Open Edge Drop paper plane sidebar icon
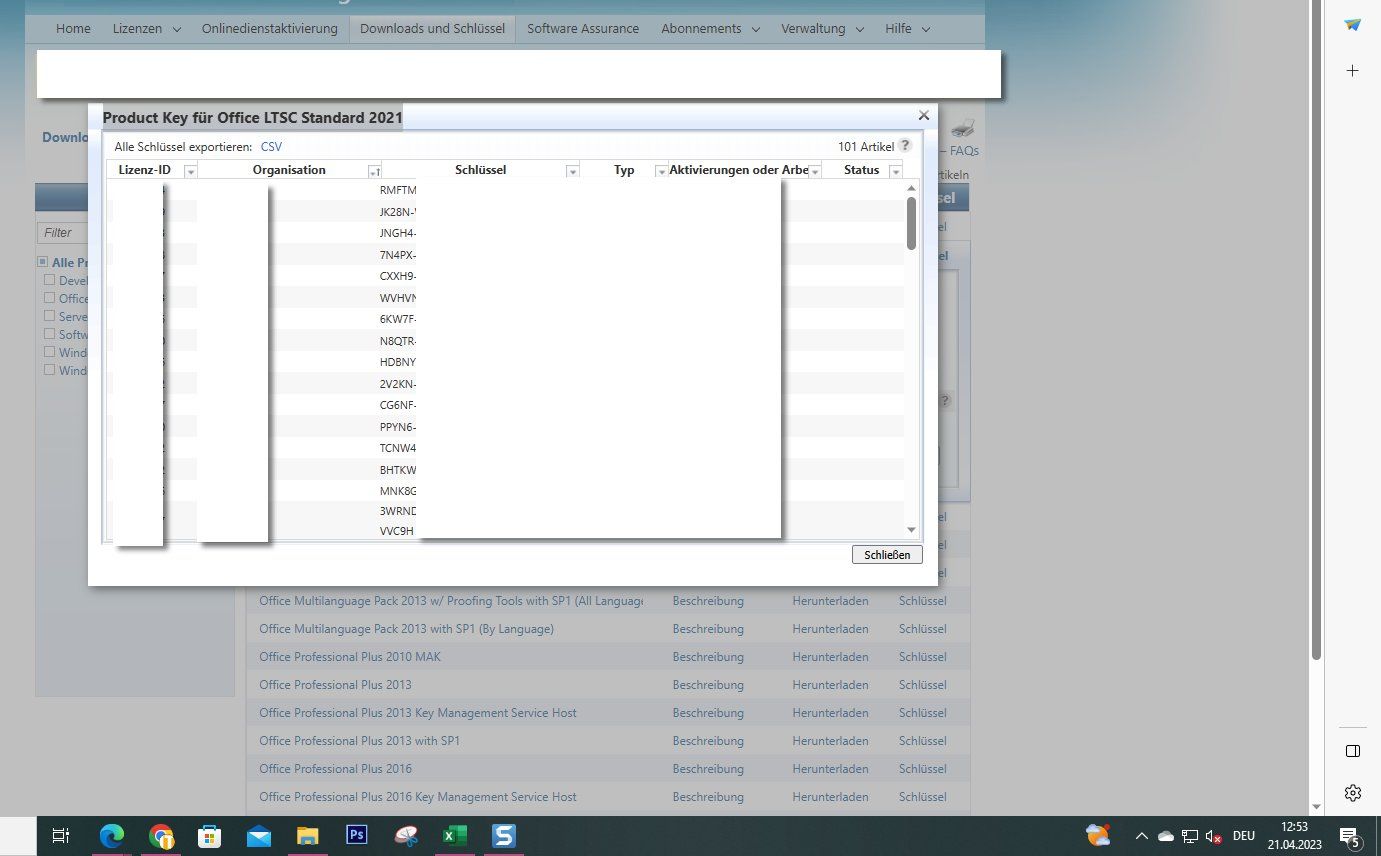This screenshot has width=1381, height=856. (x=1353, y=25)
